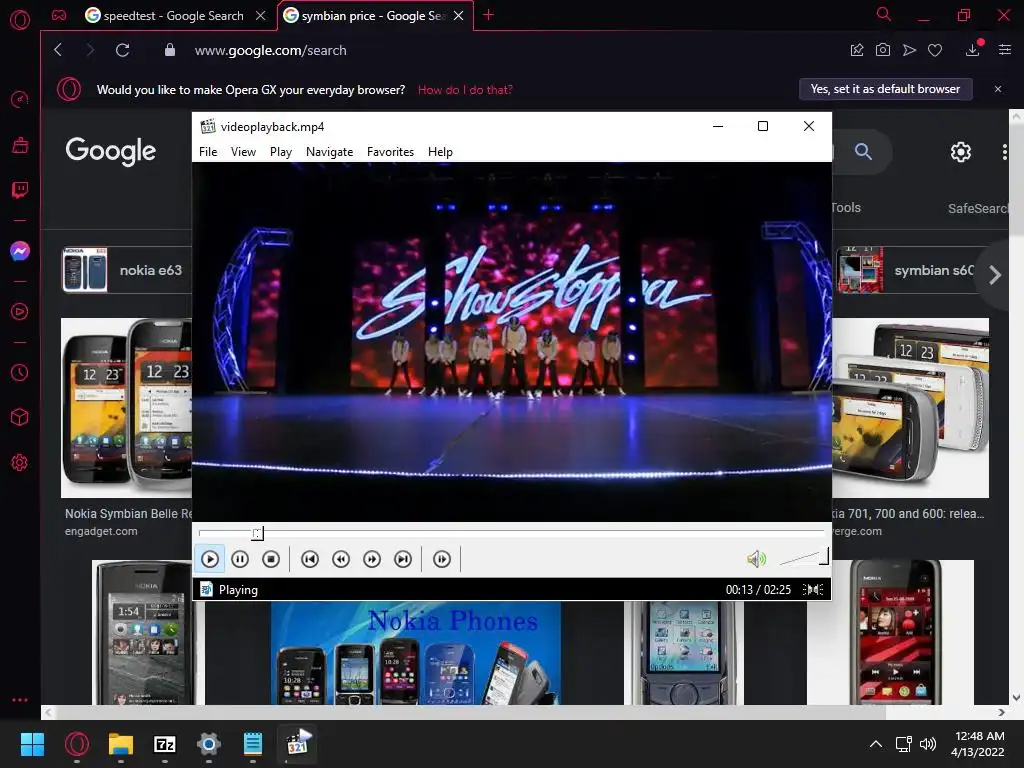Viewport: 1024px width, 768px height.
Task: Open the clock showing 12:48 AM
Action: (x=978, y=744)
